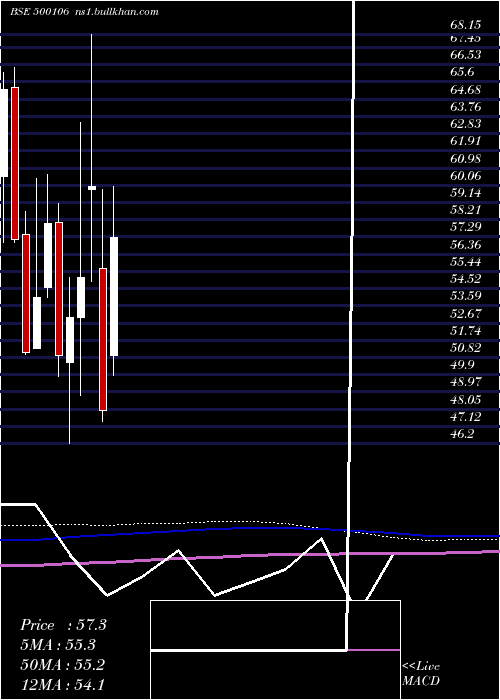
Task: Click the 50.82 price level label
Action: pyautogui.click(x=466, y=348)
